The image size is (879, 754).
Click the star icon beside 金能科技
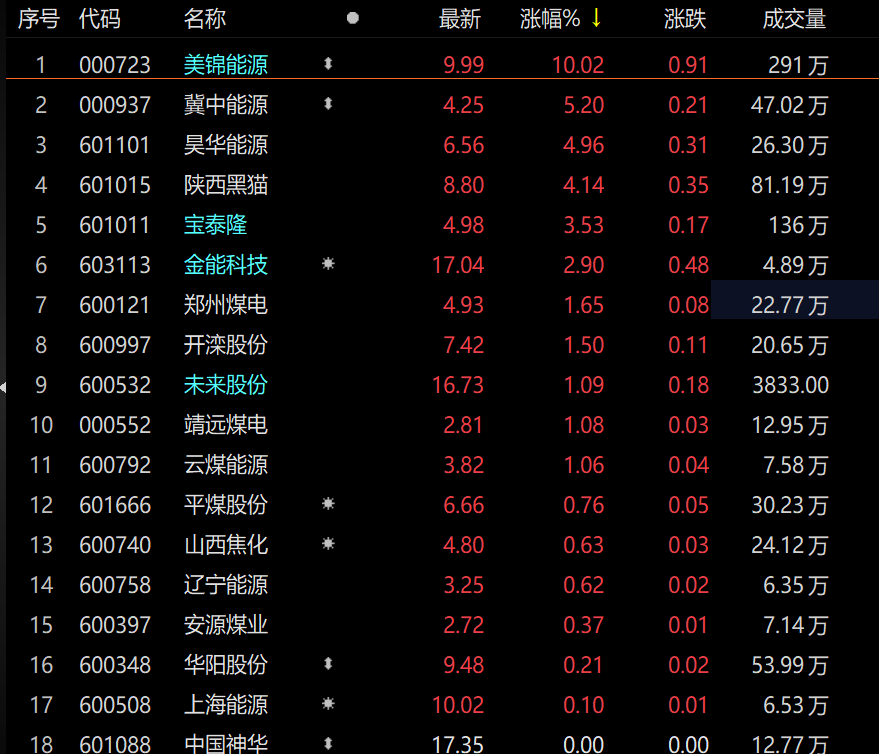point(329,263)
